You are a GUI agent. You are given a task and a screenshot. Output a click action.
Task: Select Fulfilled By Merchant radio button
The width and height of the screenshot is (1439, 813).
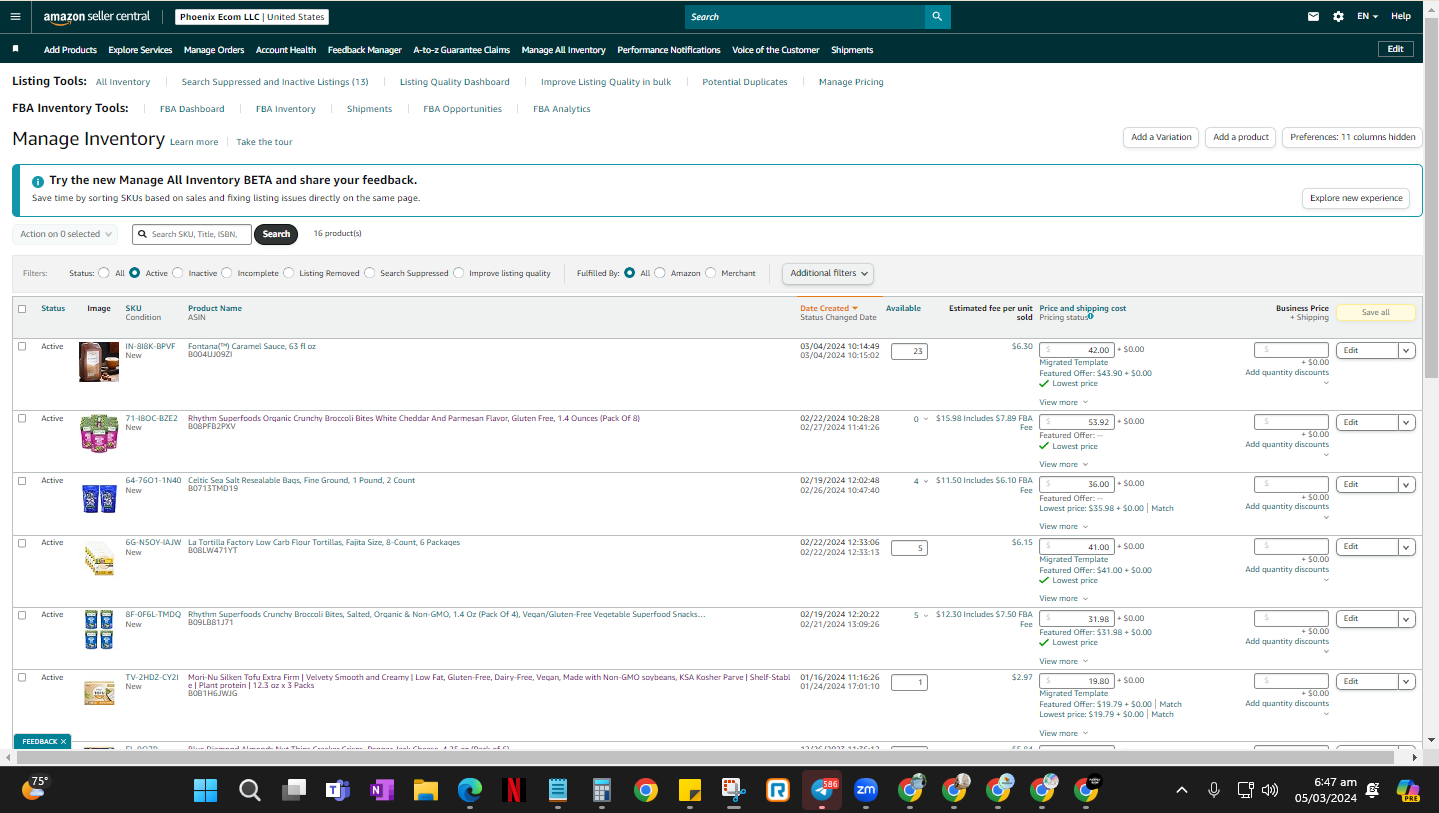pyautogui.click(x=711, y=272)
